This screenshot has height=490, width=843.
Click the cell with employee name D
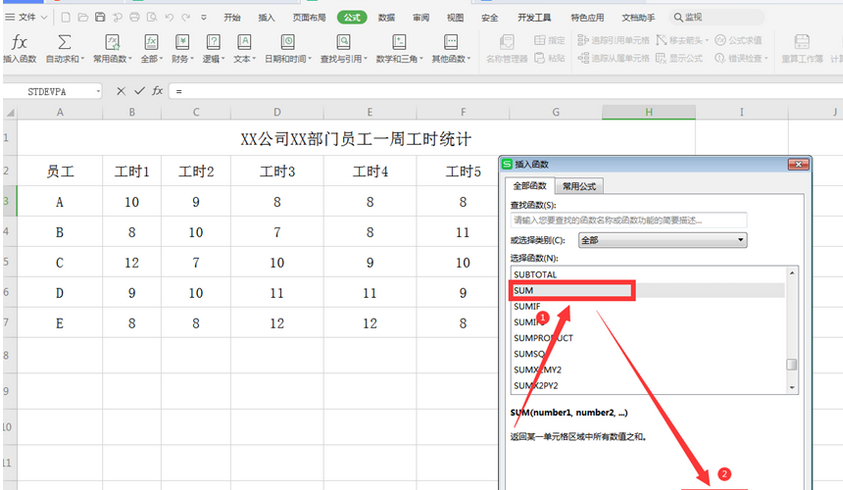[x=60, y=293]
